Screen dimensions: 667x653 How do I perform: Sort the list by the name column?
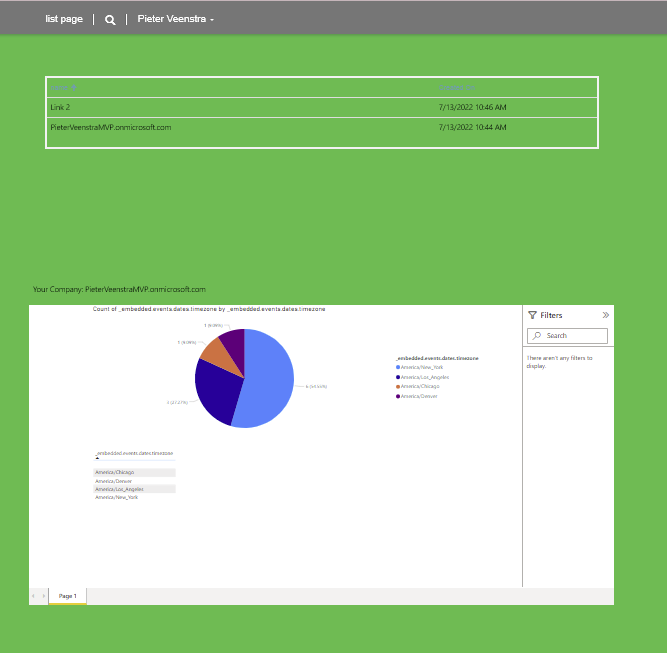point(63,88)
